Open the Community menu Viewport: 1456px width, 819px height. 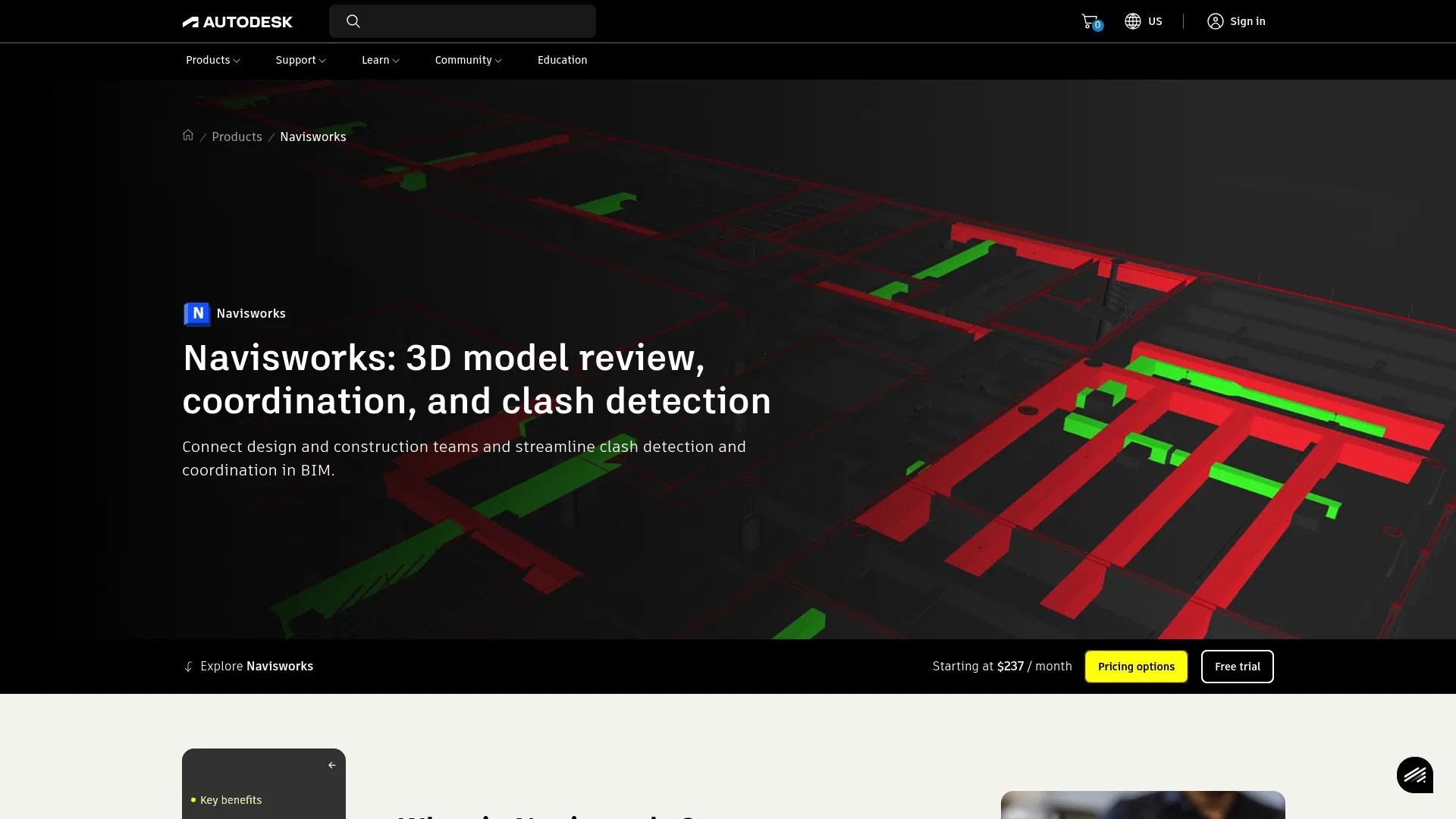(469, 60)
